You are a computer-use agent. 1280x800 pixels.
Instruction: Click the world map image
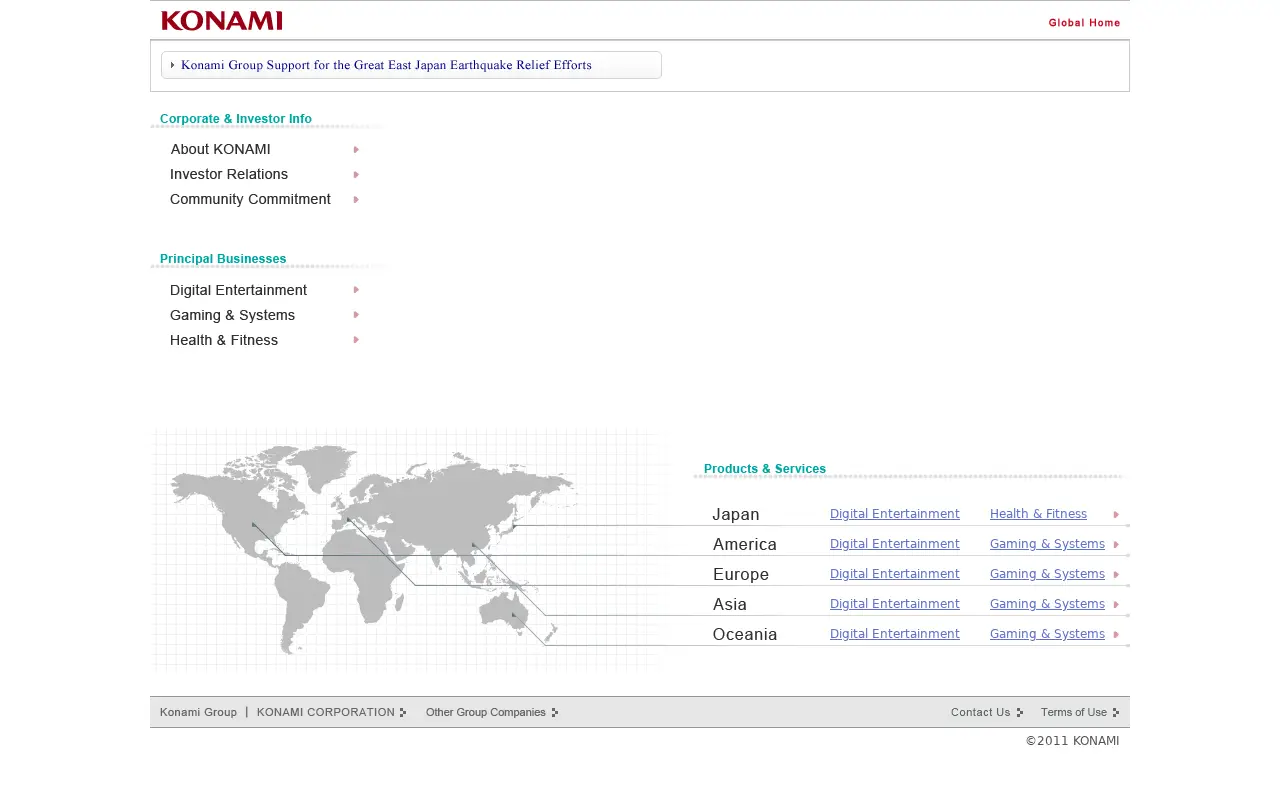[410, 549]
